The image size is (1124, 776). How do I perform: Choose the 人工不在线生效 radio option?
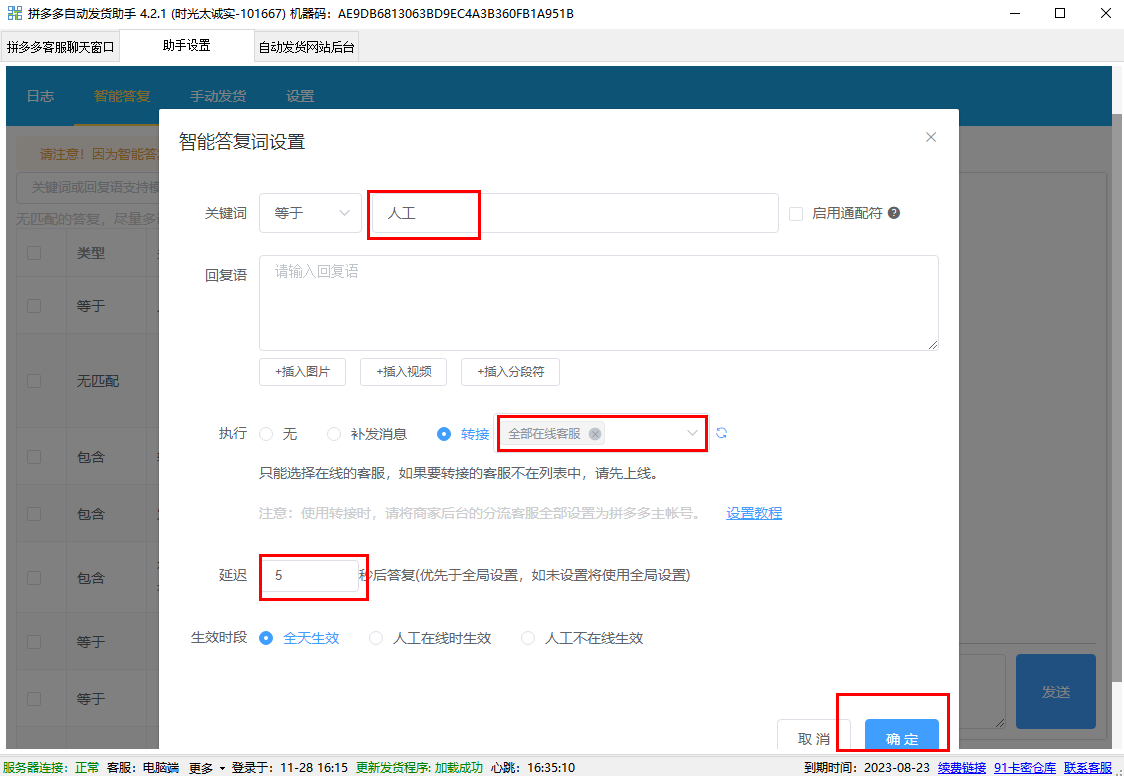click(x=528, y=638)
